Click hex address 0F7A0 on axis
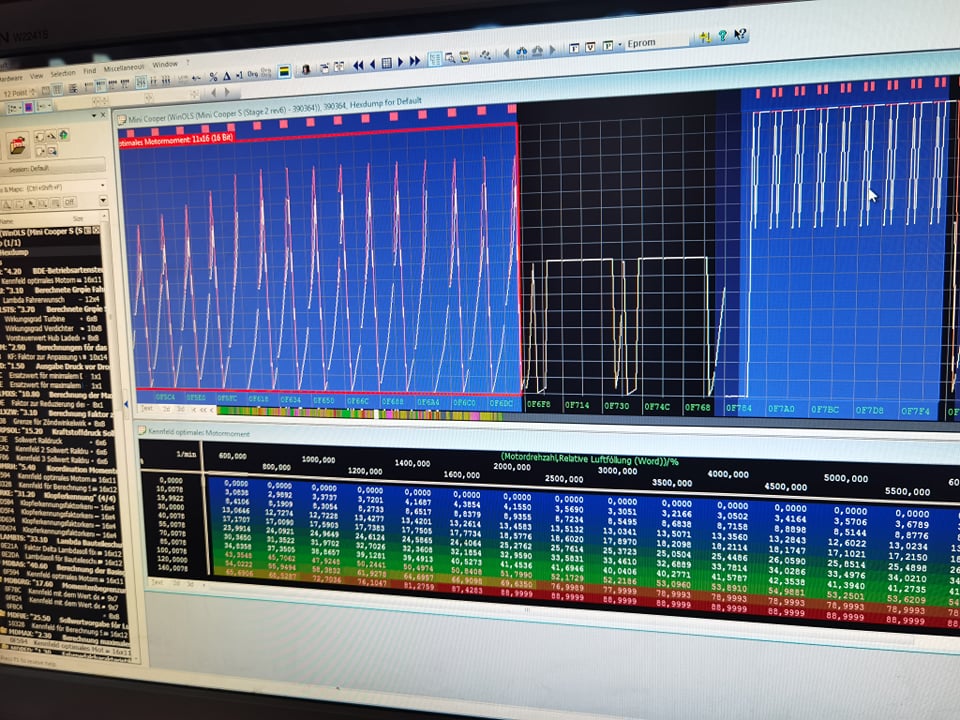 click(x=781, y=408)
